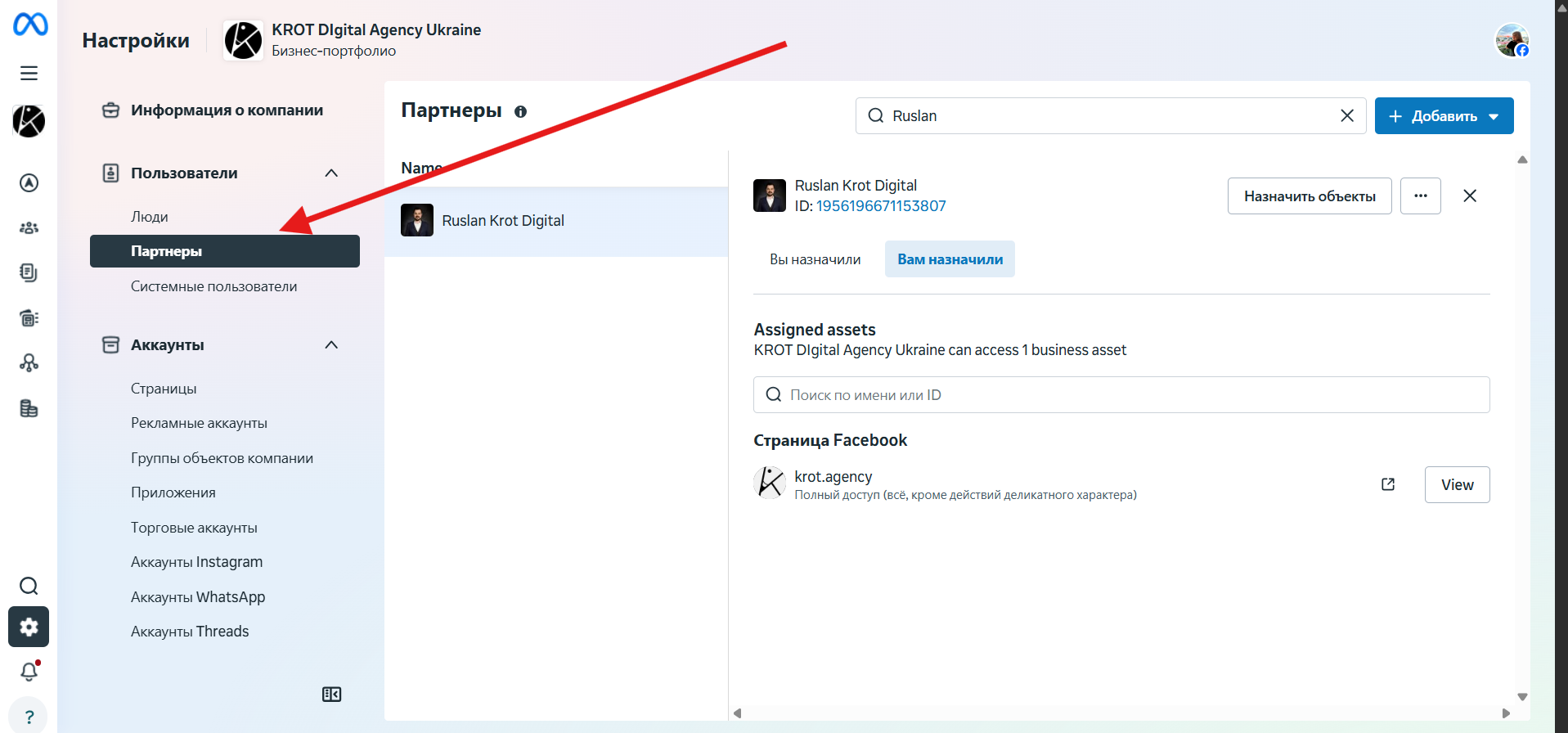Image resolution: width=1568 pixels, height=733 pixels.
Task: Click View button for krot.agency
Action: pos(1458,485)
